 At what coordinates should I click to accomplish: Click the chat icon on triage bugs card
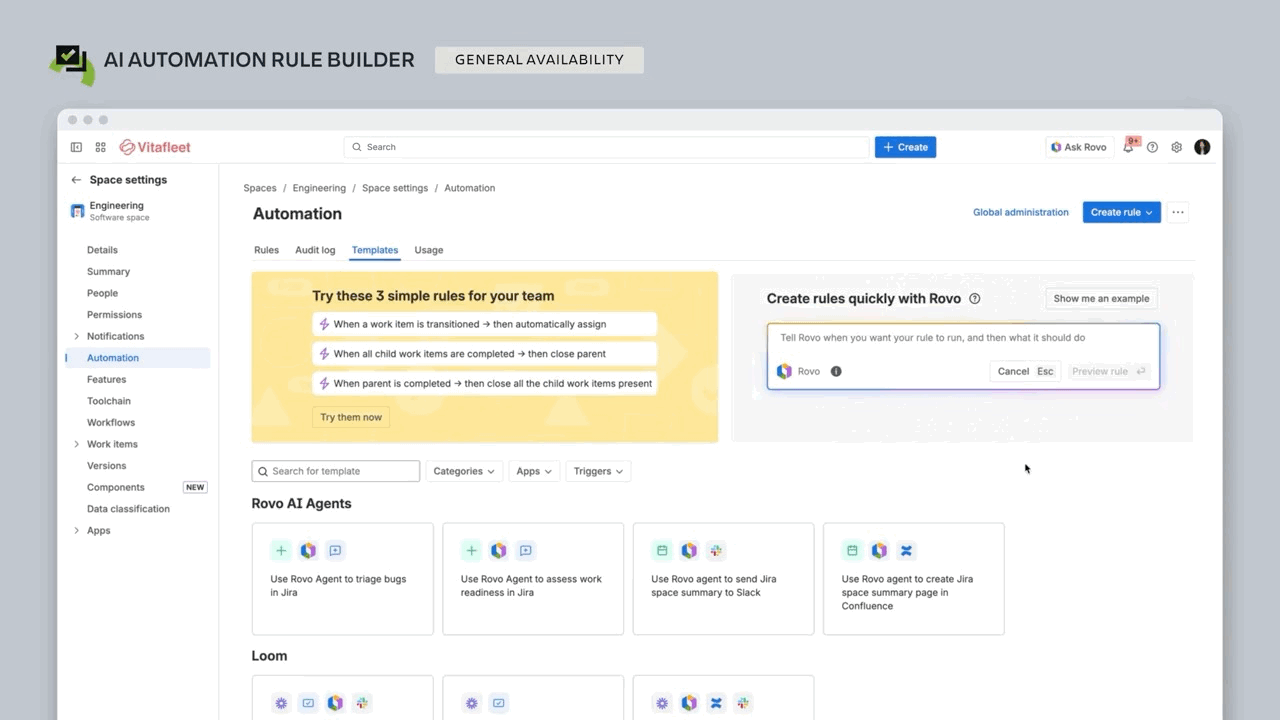point(335,550)
